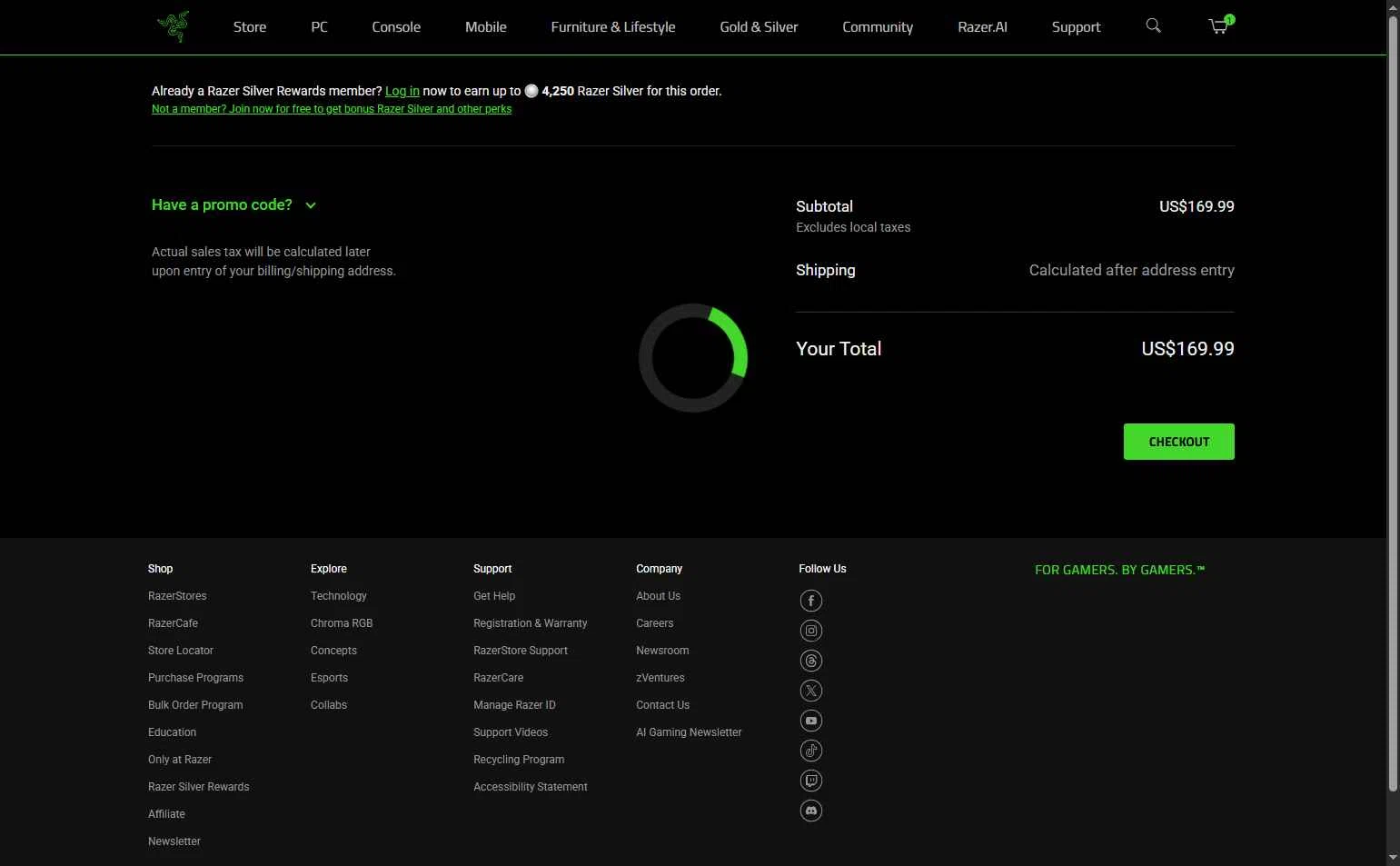Open RazerStores footer link
Viewport: 1400px width, 866px height.
tap(177, 596)
